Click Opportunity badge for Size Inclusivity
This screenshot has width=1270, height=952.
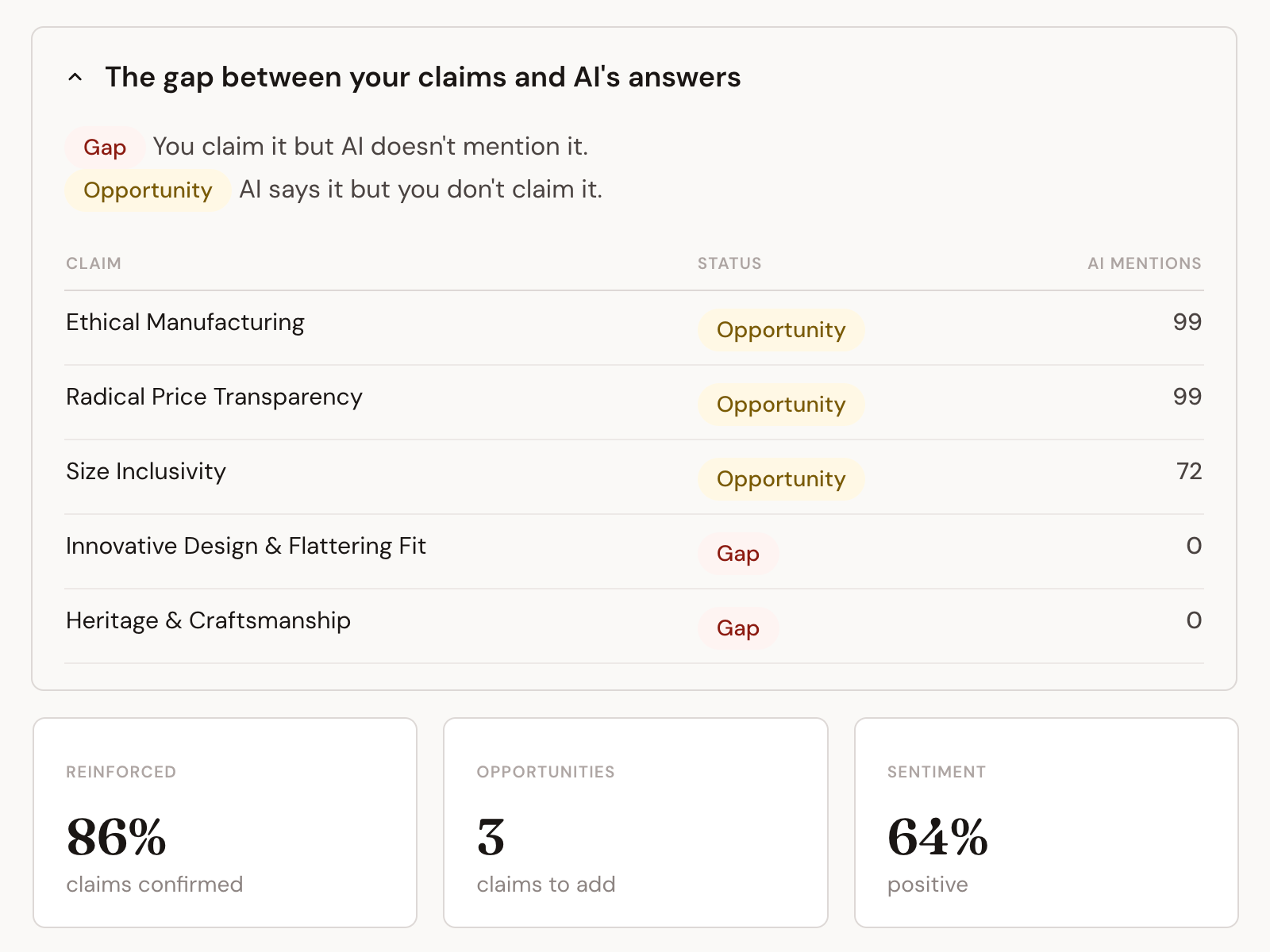(x=781, y=479)
